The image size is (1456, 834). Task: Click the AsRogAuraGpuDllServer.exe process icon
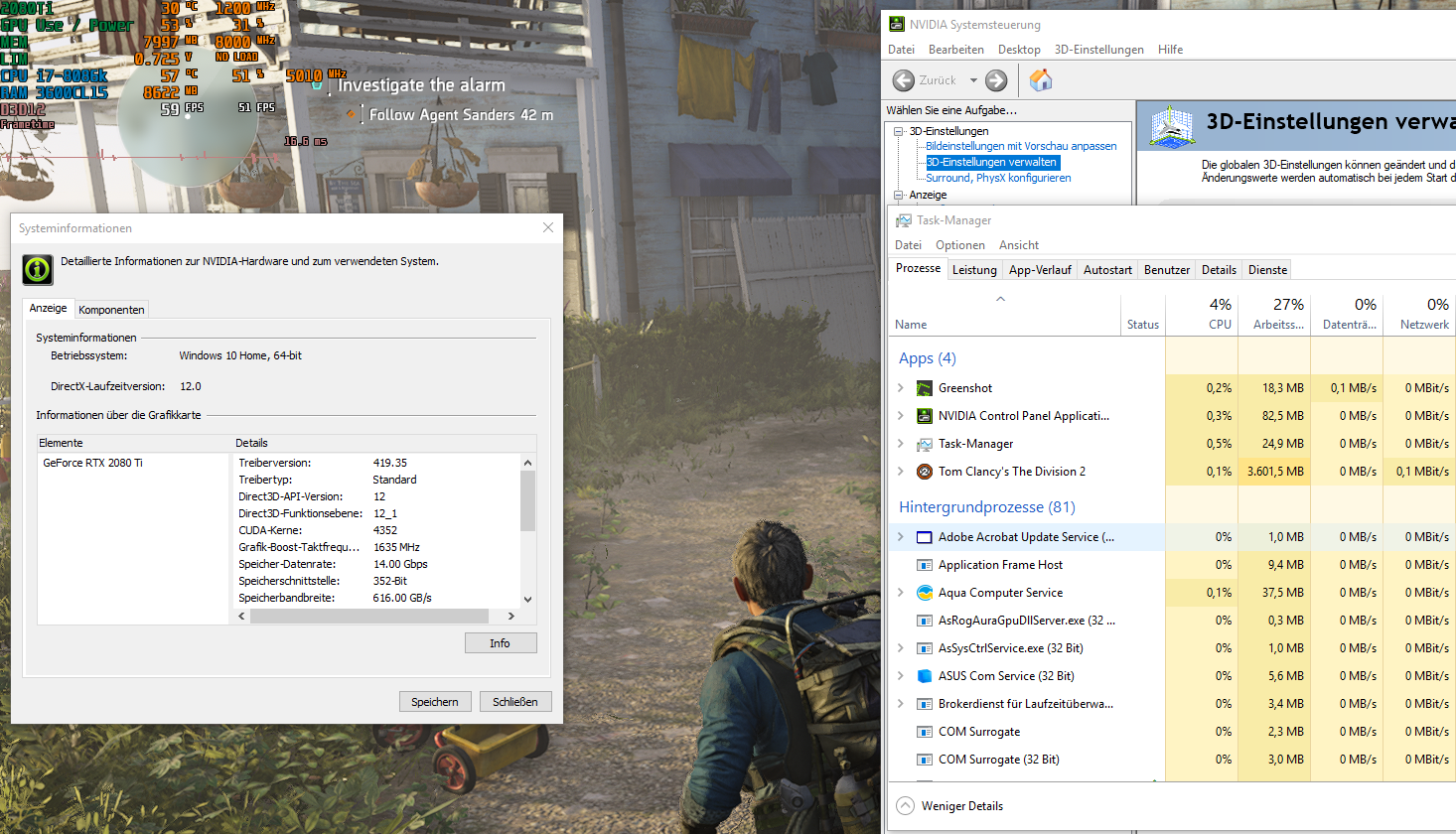pyautogui.click(x=924, y=621)
